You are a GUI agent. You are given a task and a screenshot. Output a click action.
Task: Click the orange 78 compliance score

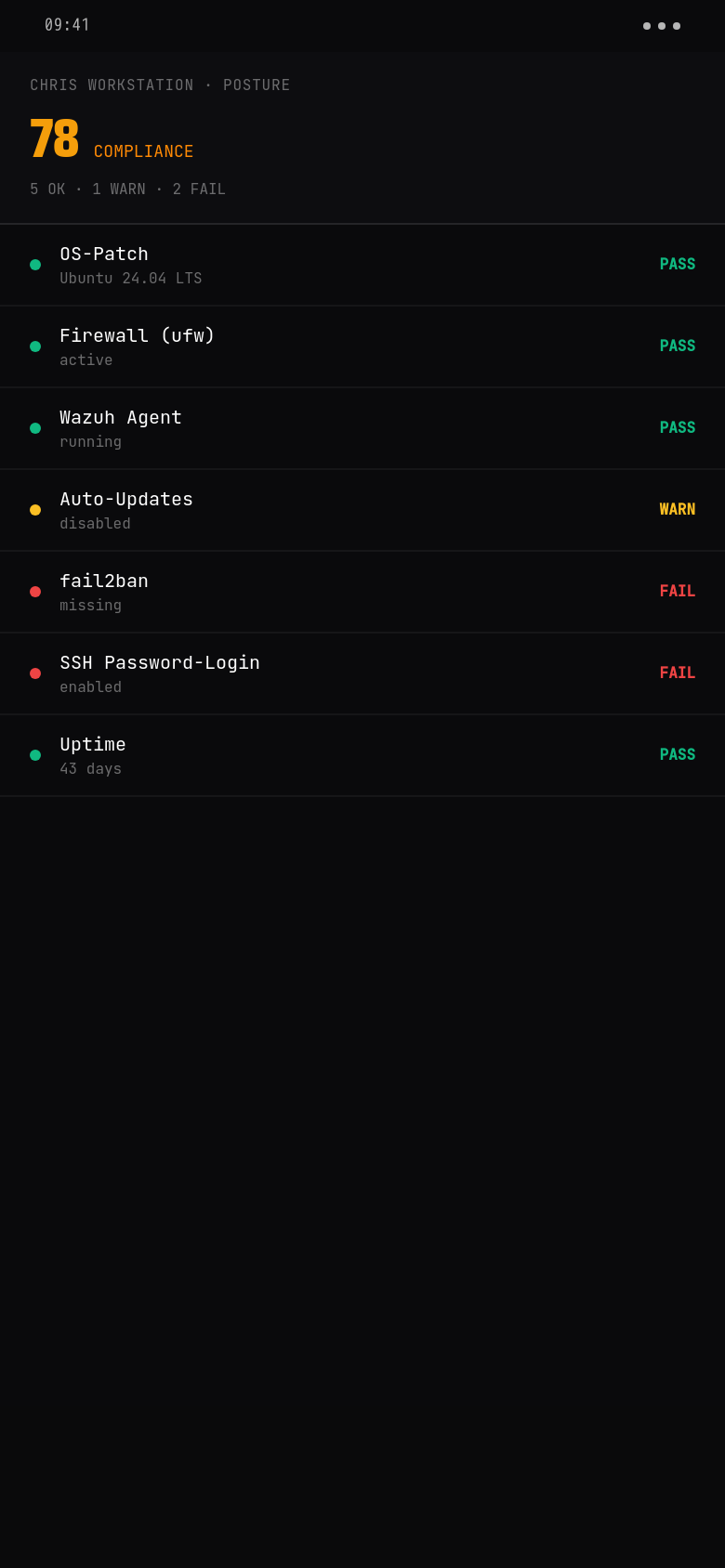coord(54,139)
